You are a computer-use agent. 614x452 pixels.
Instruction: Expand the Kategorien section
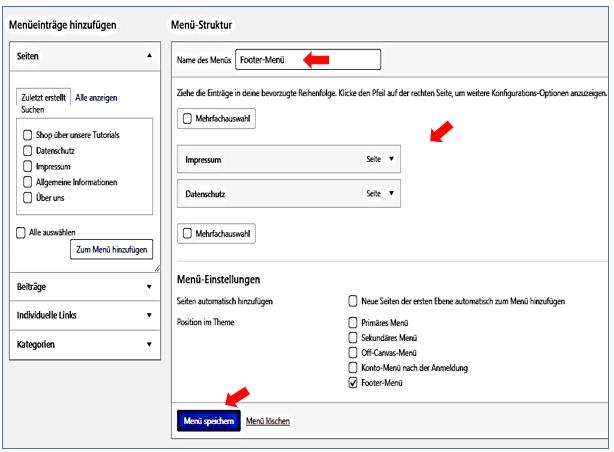click(x=149, y=344)
